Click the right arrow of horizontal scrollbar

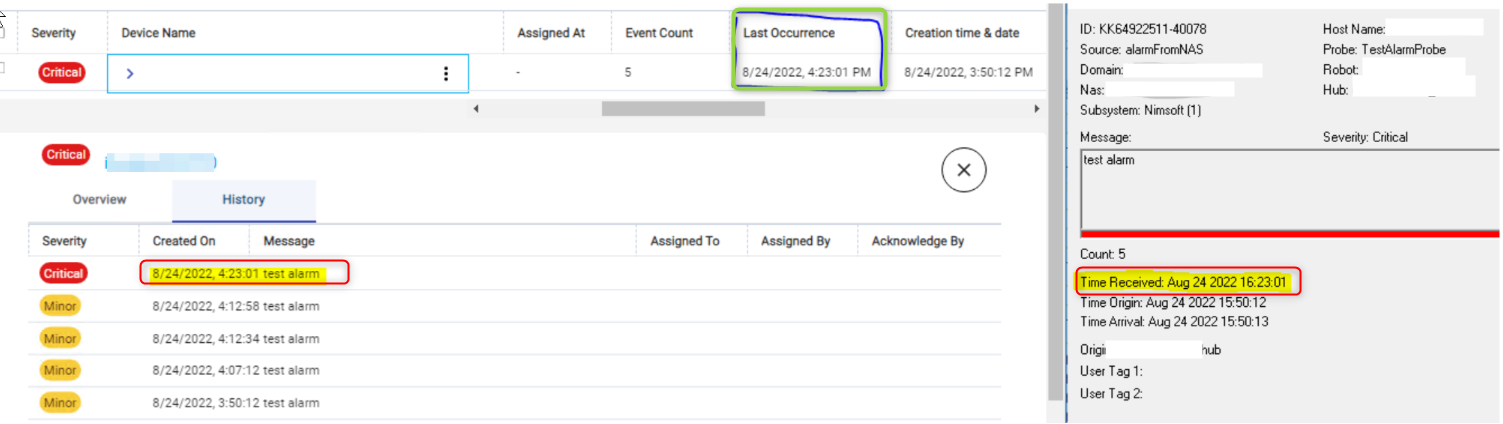coord(1036,108)
